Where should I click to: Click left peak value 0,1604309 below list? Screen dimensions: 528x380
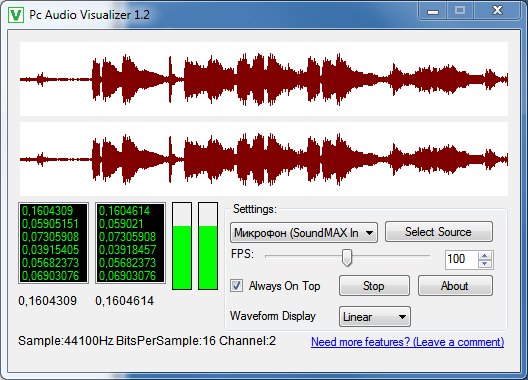click(47, 301)
